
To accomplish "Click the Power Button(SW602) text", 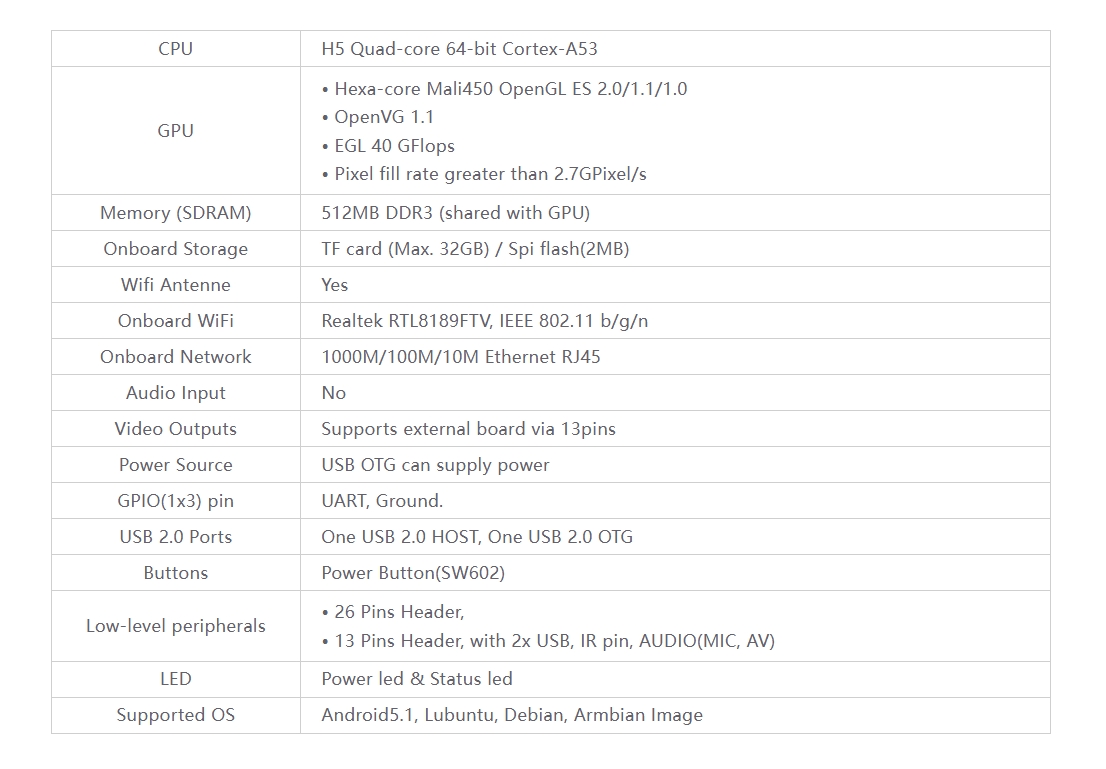I will [x=412, y=572].
